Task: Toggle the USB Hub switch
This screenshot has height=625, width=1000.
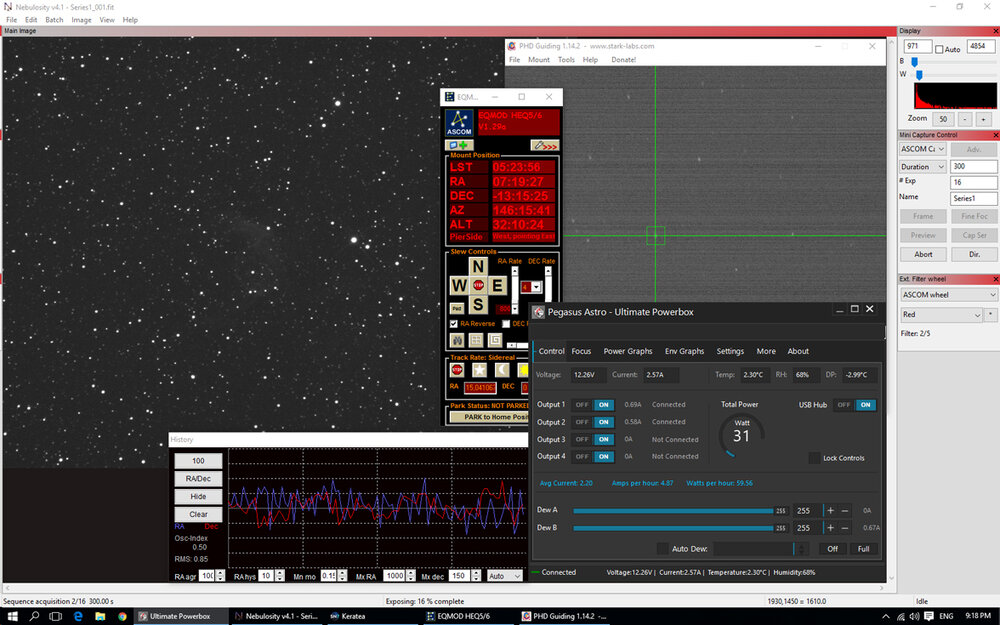Action: point(855,405)
